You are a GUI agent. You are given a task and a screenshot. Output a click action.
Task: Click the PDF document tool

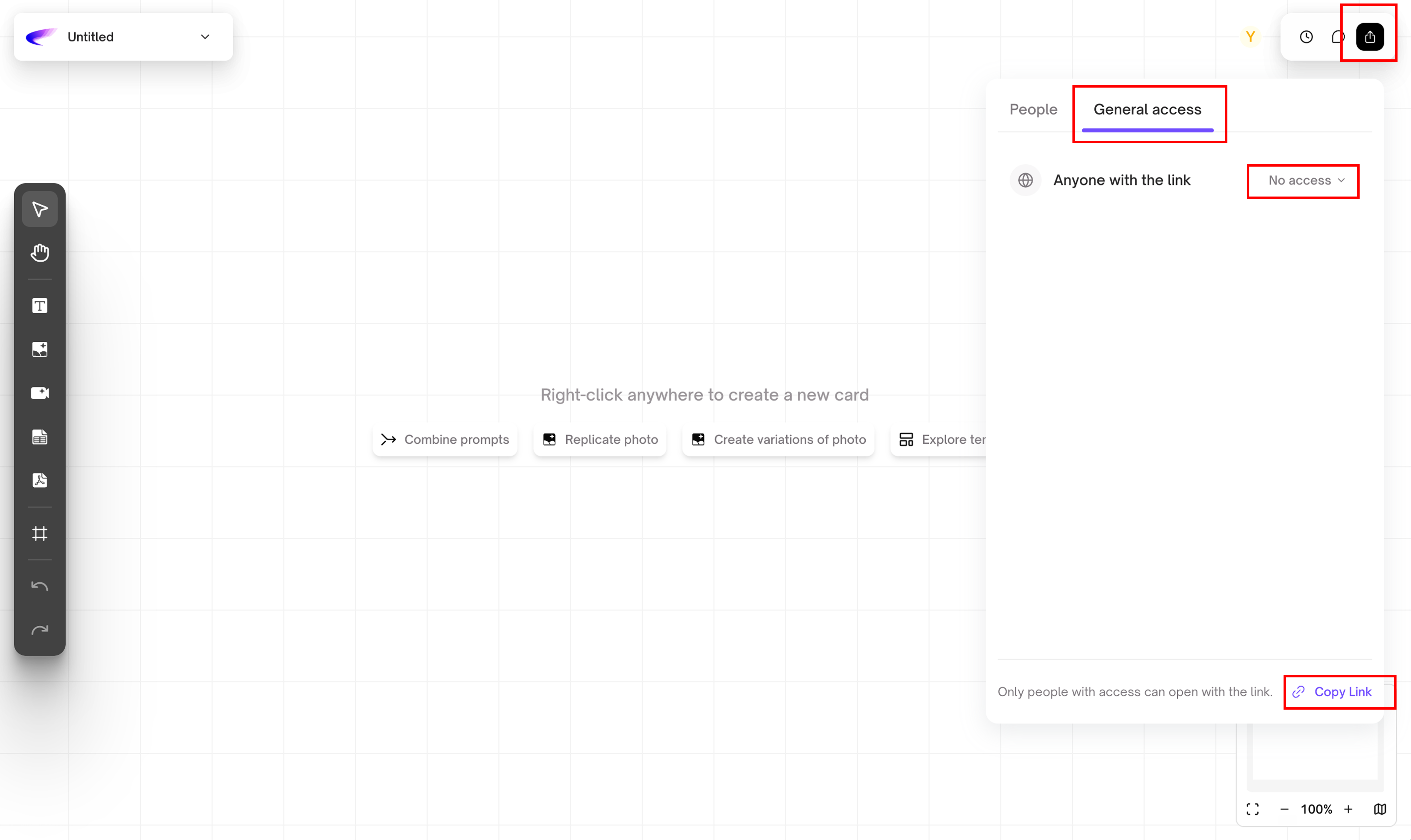pyautogui.click(x=39, y=480)
